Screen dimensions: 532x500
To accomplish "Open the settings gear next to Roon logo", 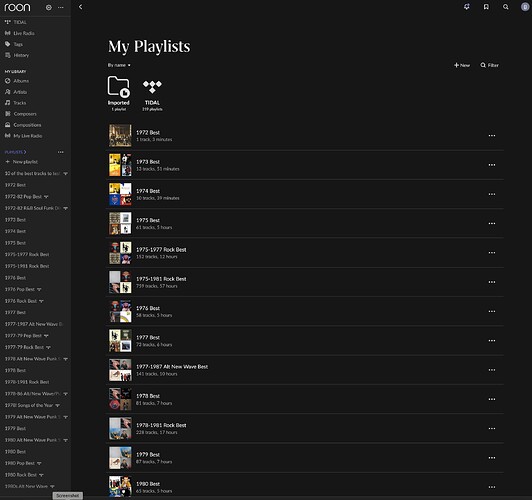I will 49,7.
